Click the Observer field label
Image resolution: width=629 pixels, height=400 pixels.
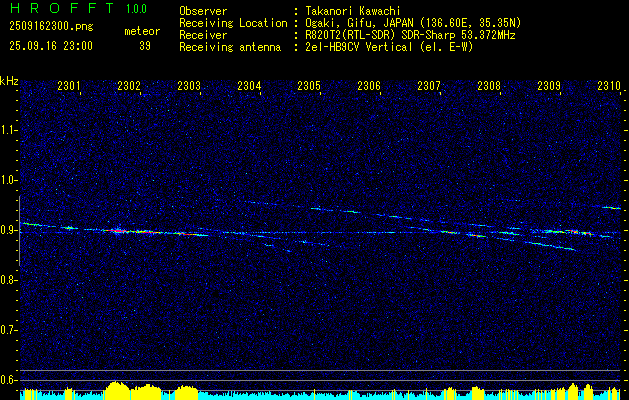point(203,11)
